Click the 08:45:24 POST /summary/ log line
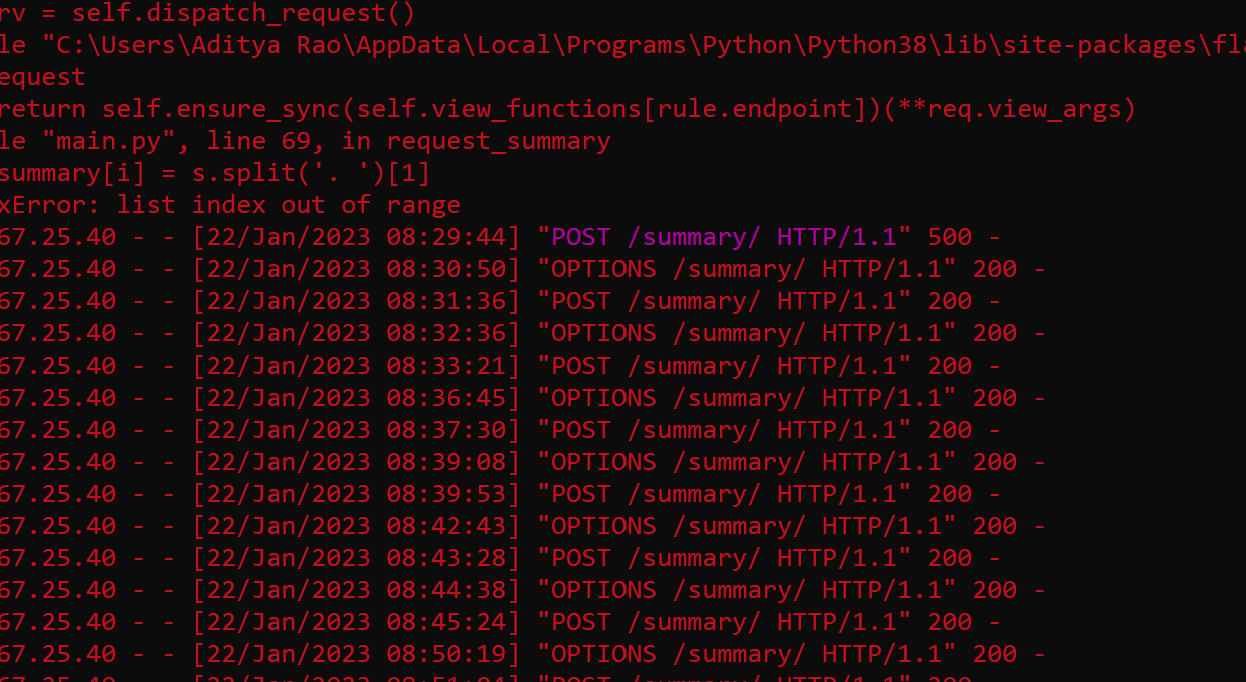This screenshot has height=682, width=1246. pyautogui.click(x=500, y=621)
